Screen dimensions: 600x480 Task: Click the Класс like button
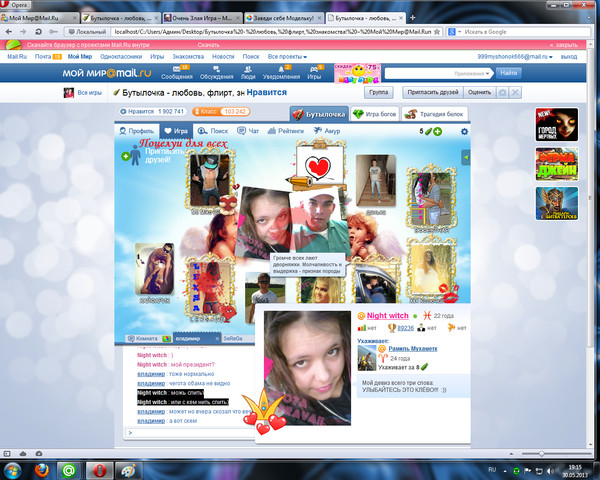pos(221,111)
